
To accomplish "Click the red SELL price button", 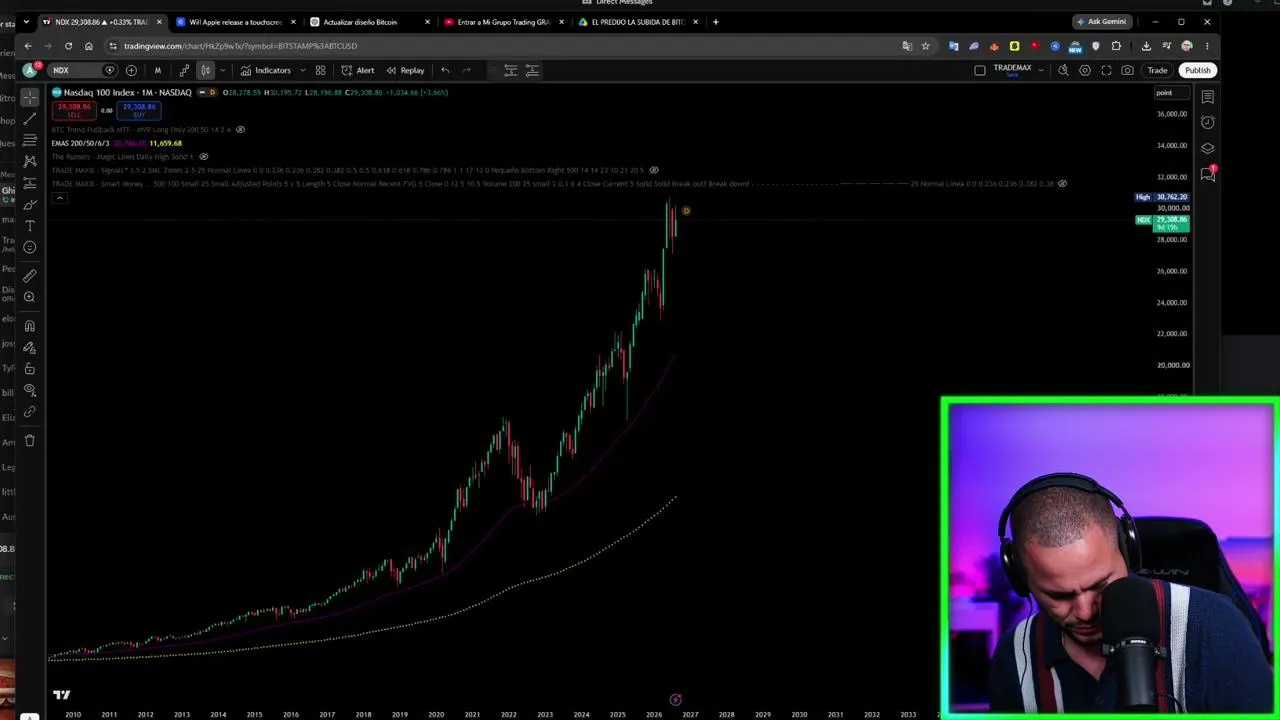I will click(x=74, y=110).
